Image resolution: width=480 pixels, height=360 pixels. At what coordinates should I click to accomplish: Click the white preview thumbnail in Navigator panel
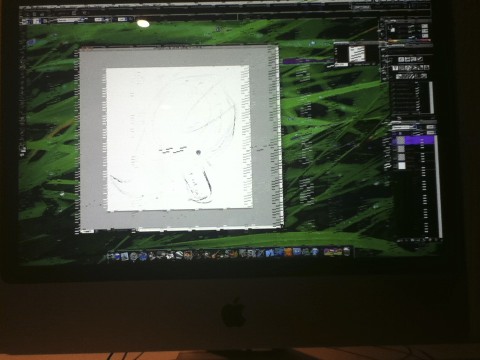coord(357,54)
